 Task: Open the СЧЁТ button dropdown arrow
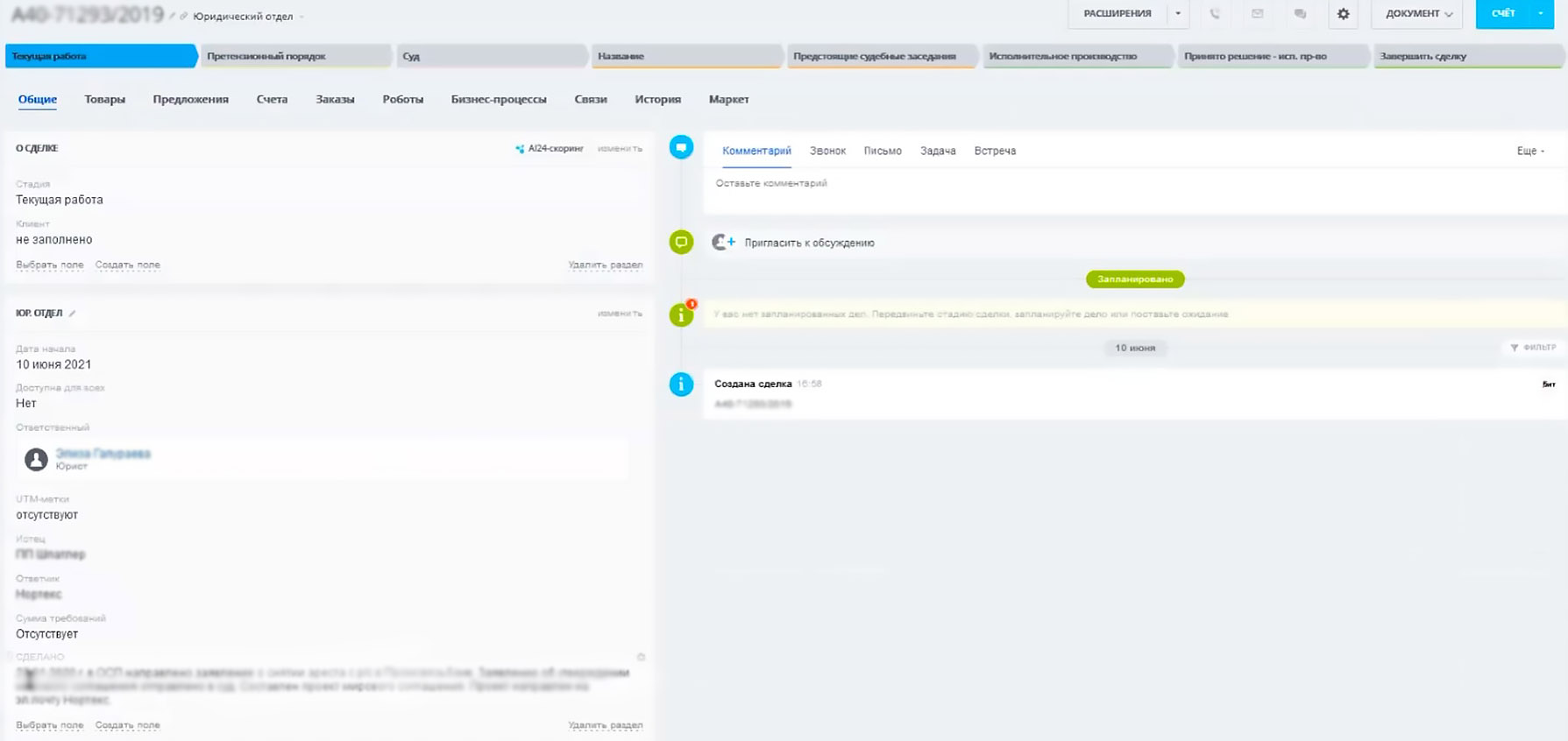tap(1541, 14)
